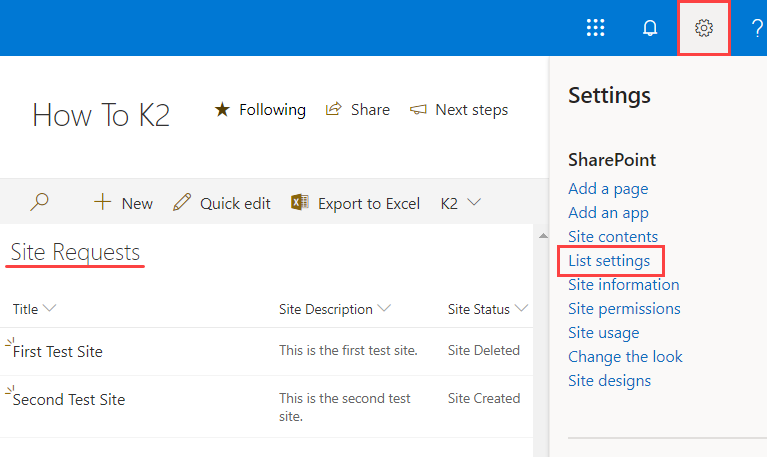This screenshot has height=457, width=767.
Task: Click the How To K2 site title
Action: point(101,115)
